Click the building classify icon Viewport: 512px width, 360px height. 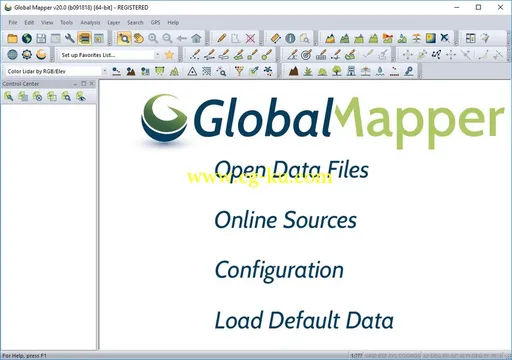(351, 71)
